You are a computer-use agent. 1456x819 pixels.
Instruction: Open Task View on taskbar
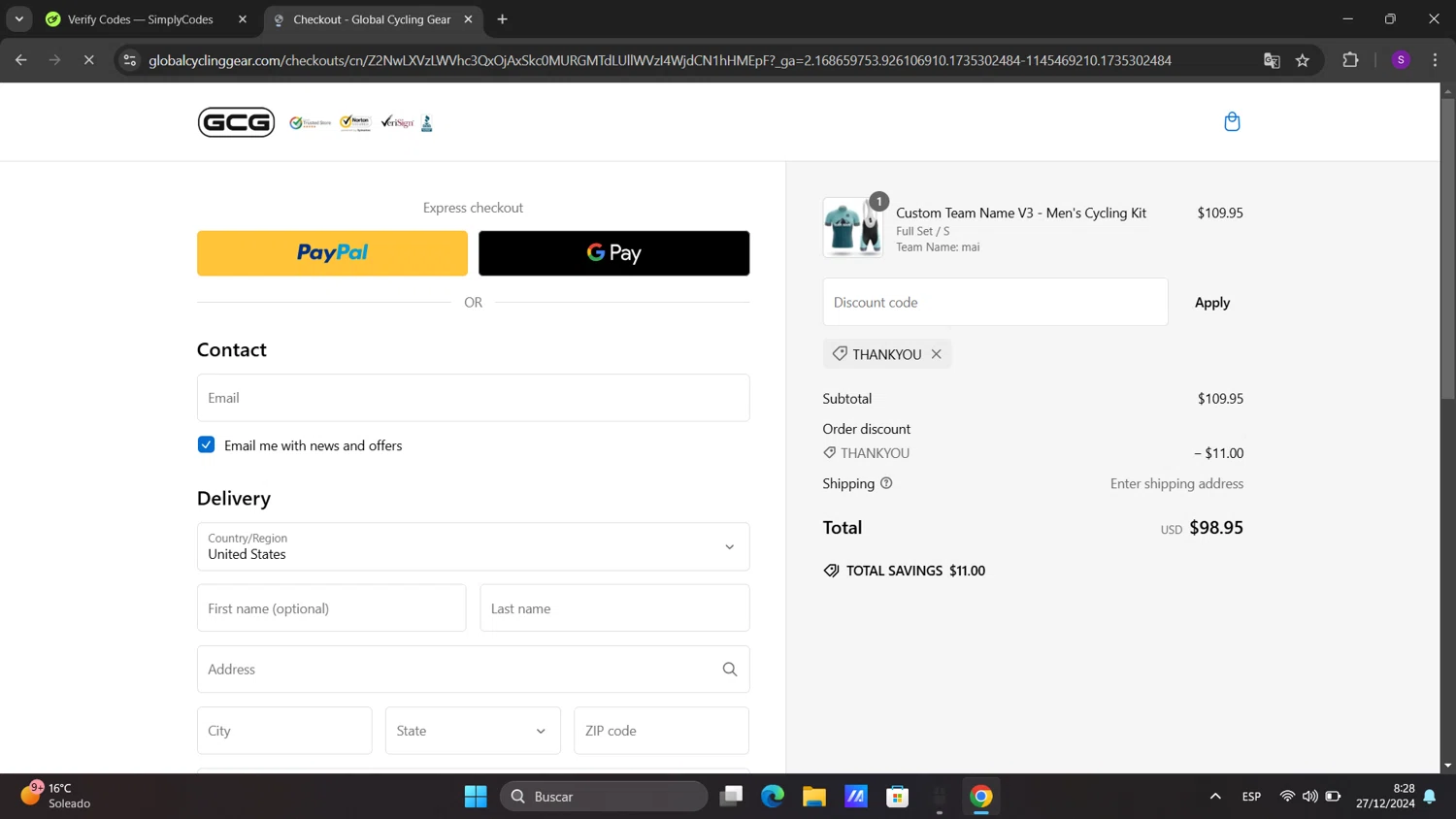[x=731, y=797]
